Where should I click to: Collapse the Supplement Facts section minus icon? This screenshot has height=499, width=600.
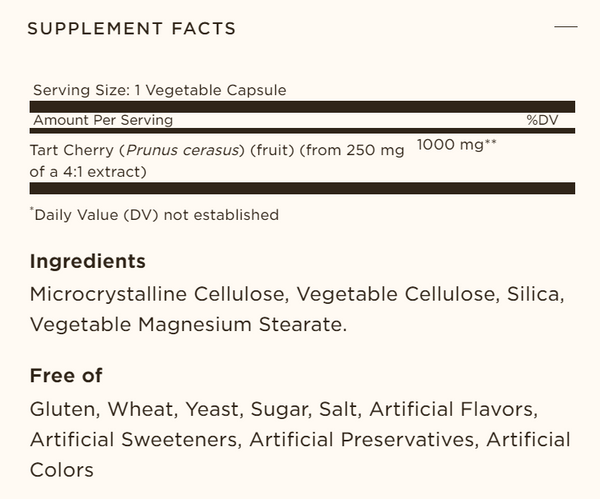click(565, 27)
